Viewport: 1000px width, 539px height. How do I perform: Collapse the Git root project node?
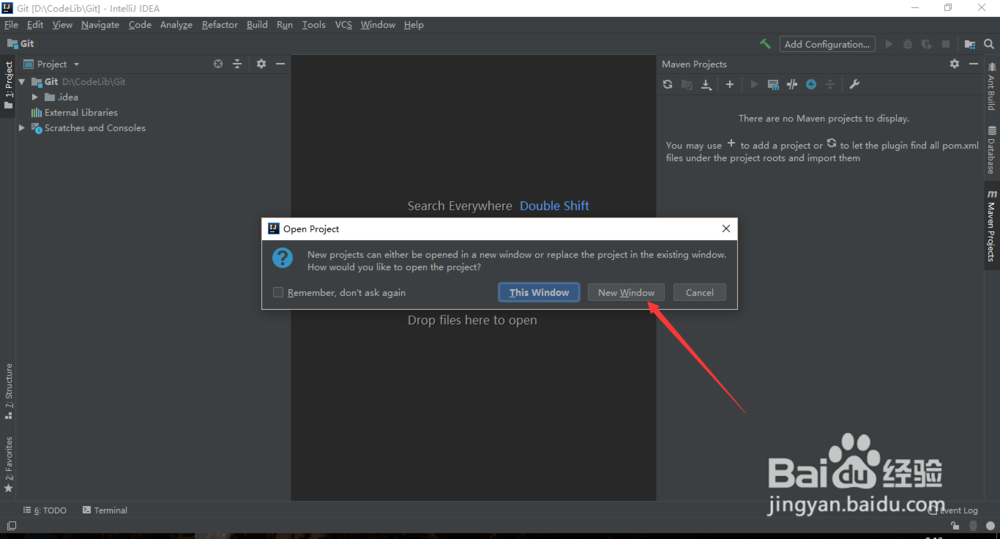pos(22,82)
